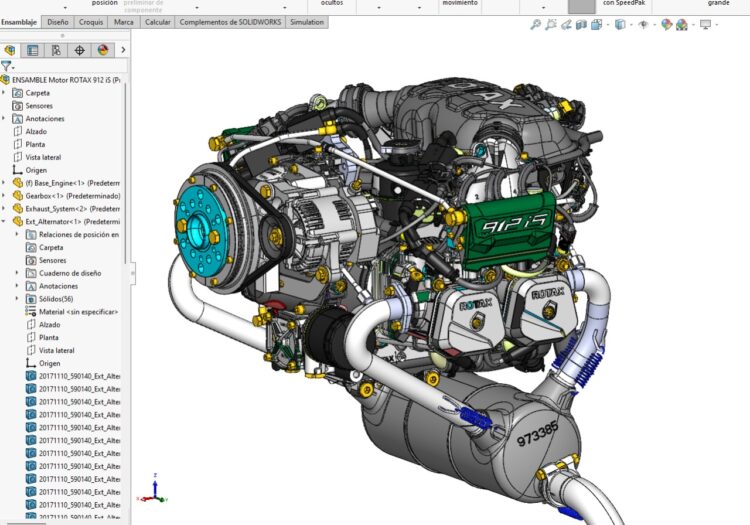The width and height of the screenshot is (750, 525).
Task: Expand the top-level Carpeta node
Action: (x=4, y=92)
